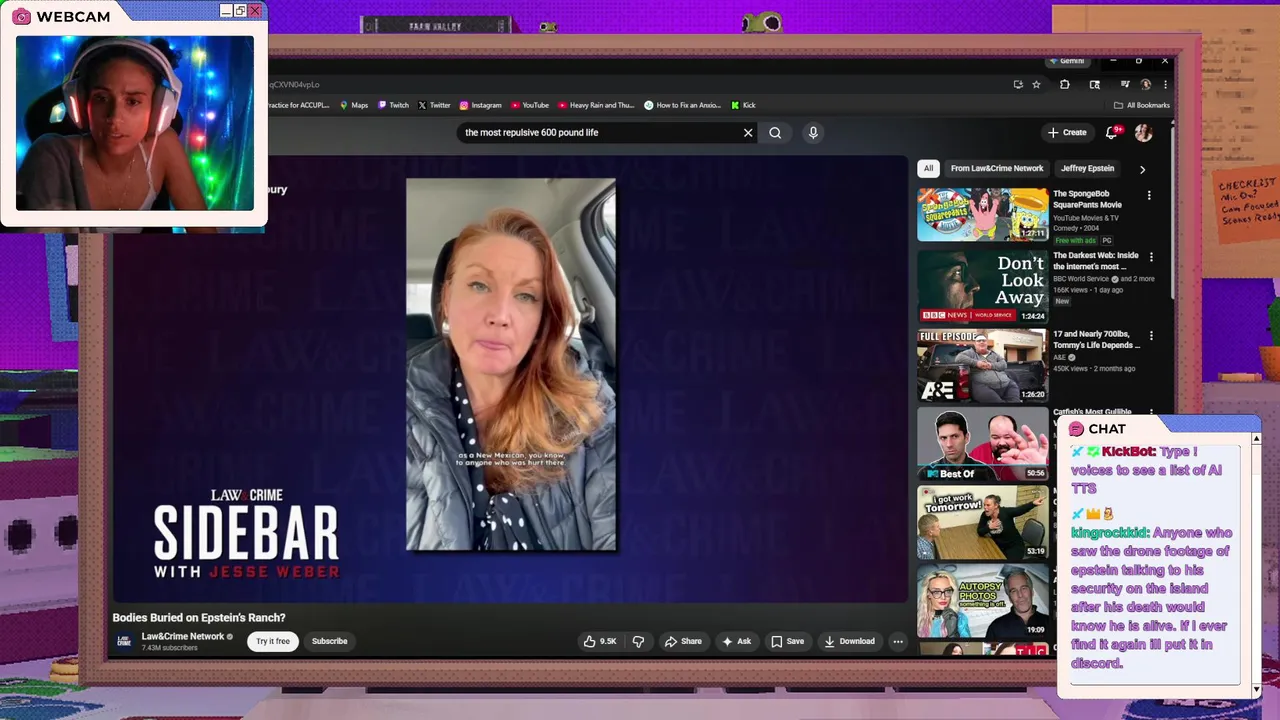Click the Law&Crime Network channel name
Image resolution: width=1280 pixels, height=720 pixels.
point(183,636)
